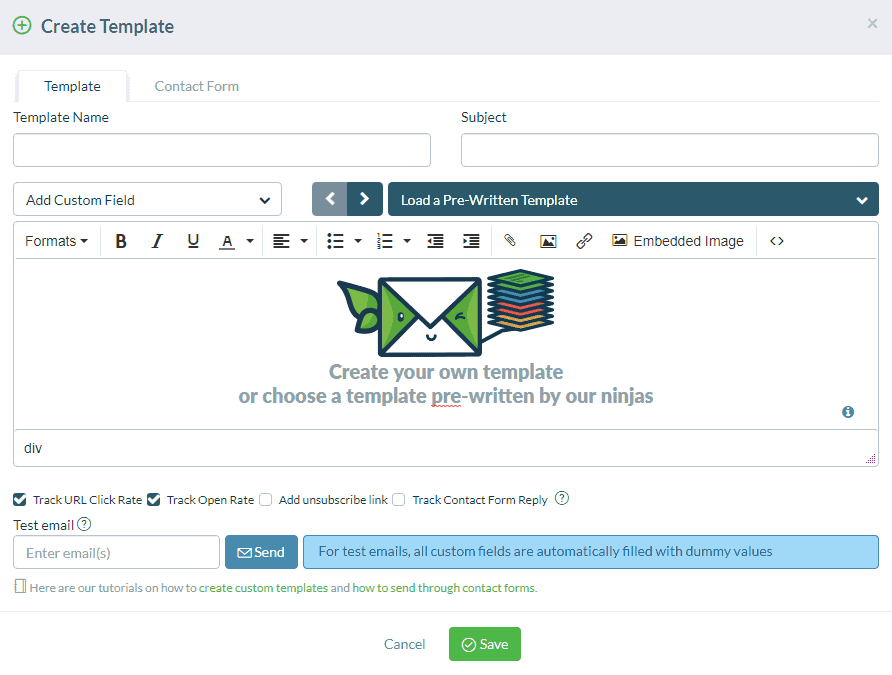
Task: Open the text color picker arrow
Action: coord(250,241)
